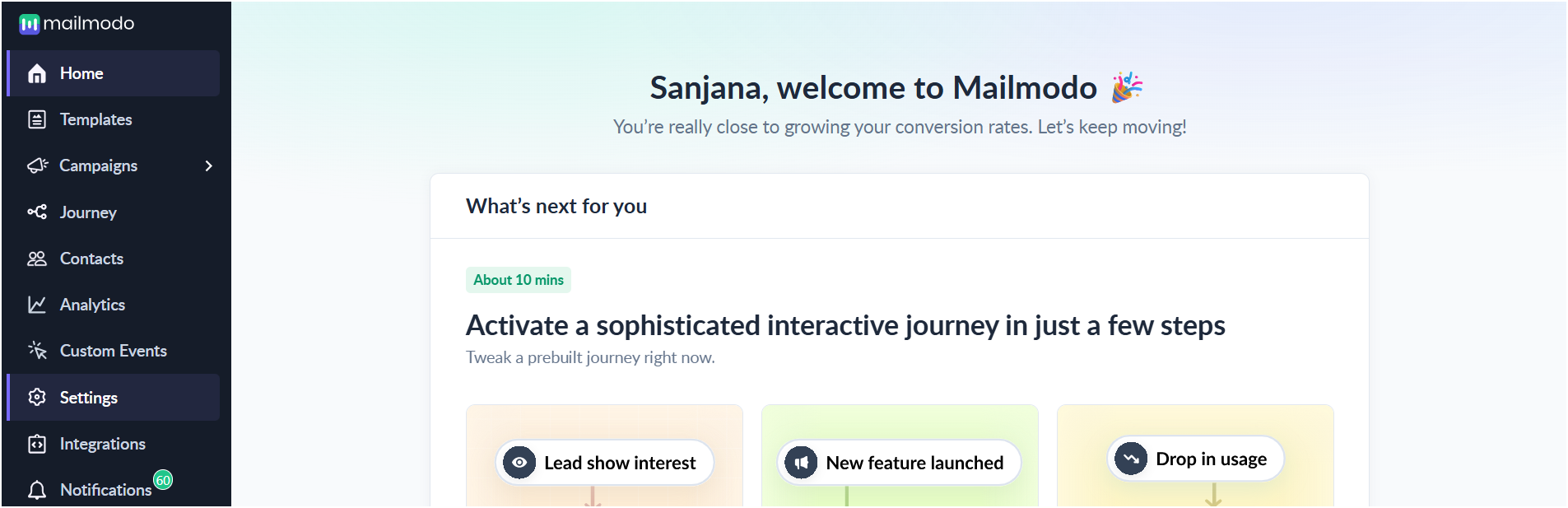Click the Journey nodes icon
The image size is (1568, 508).
pyautogui.click(x=37, y=212)
